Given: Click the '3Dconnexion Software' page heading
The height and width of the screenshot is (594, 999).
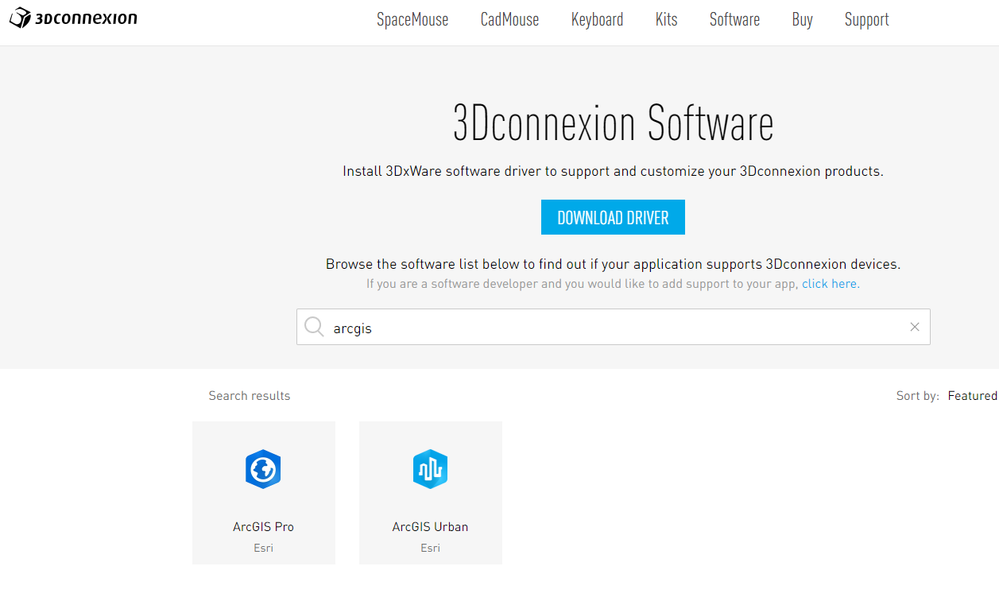Looking at the screenshot, I should [x=613, y=123].
